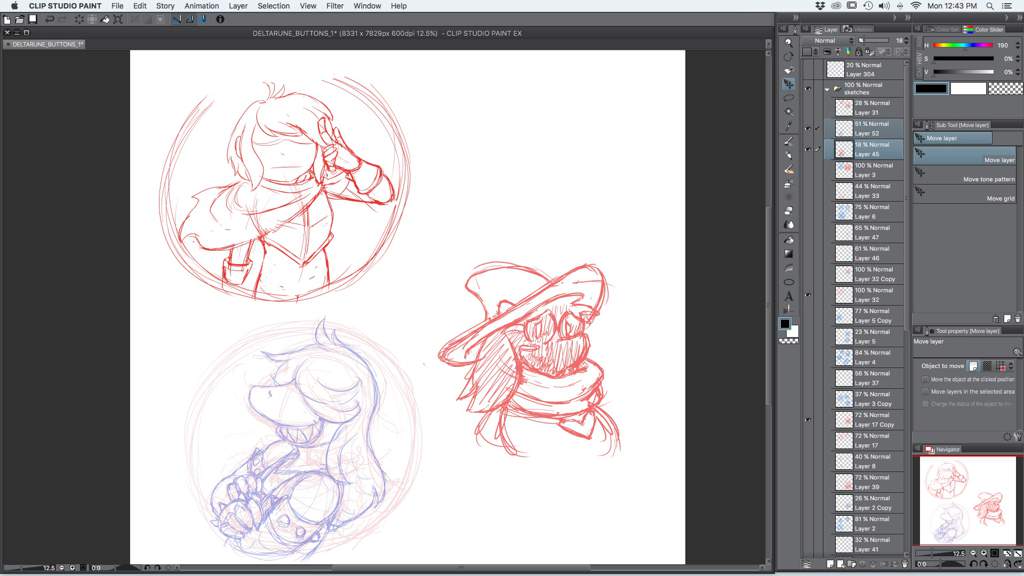Hide Layer 17 Copy with its eye icon
Viewport: 1024px width, 576px height.
808,420
